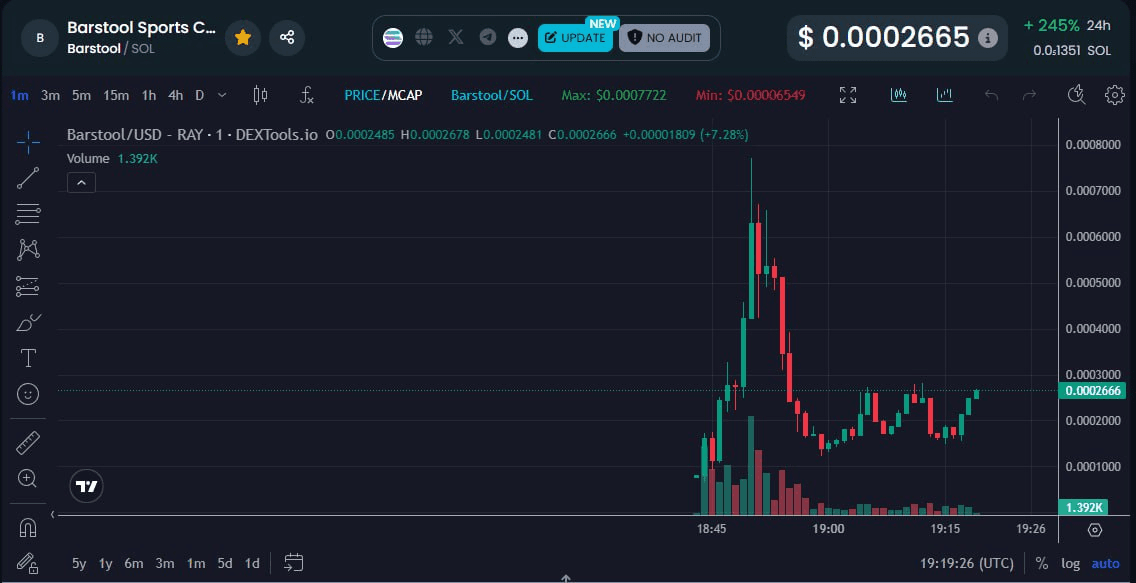
Task: Open the X (Twitter) social link
Action: (456, 37)
